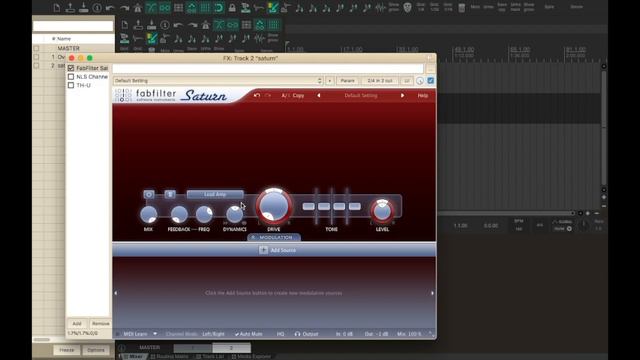Click the mask icon in main toolbar
640x360 pixels.
click(x=407, y=7)
